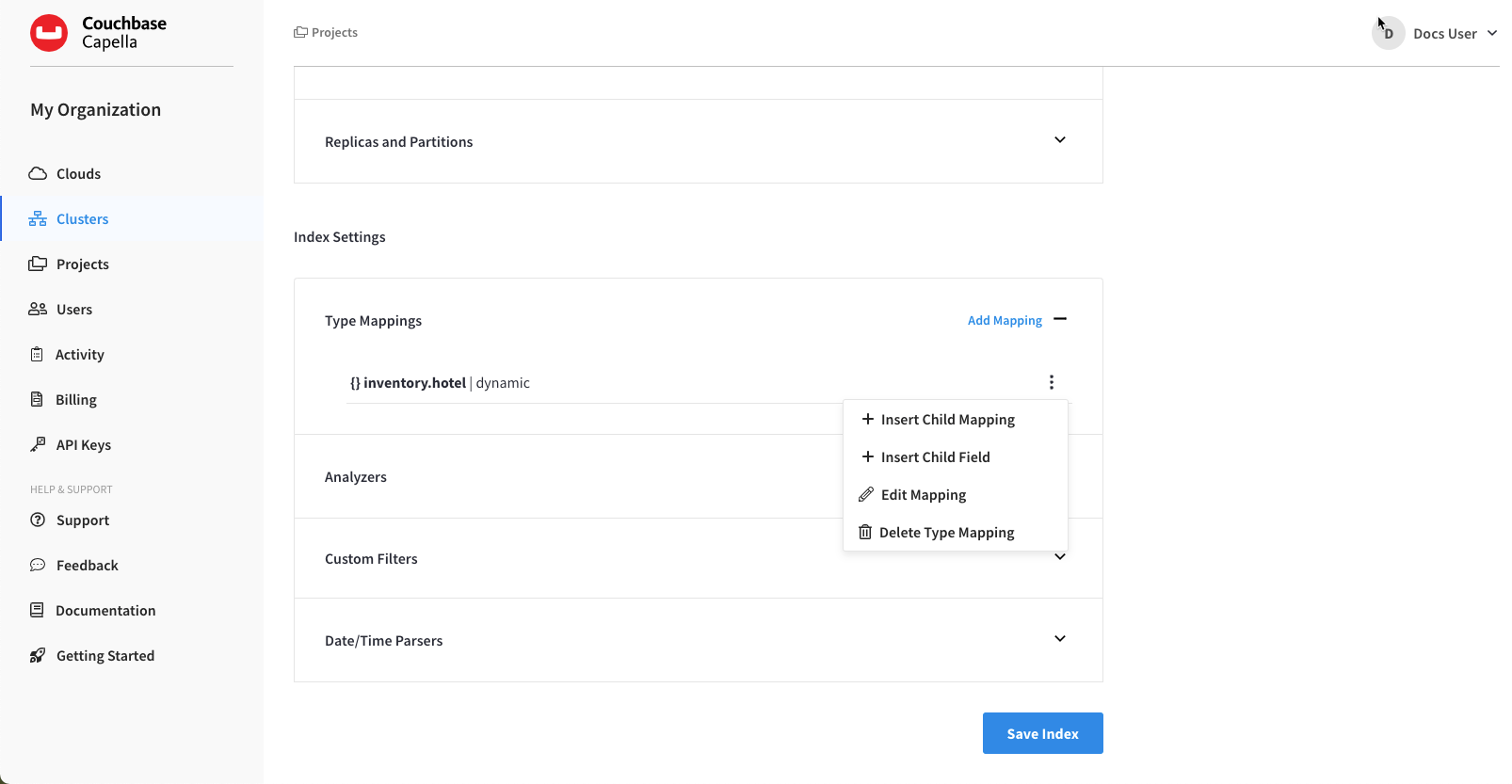The image size is (1512, 784).
Task: Click the Support question-mark icon
Action: tap(38, 520)
